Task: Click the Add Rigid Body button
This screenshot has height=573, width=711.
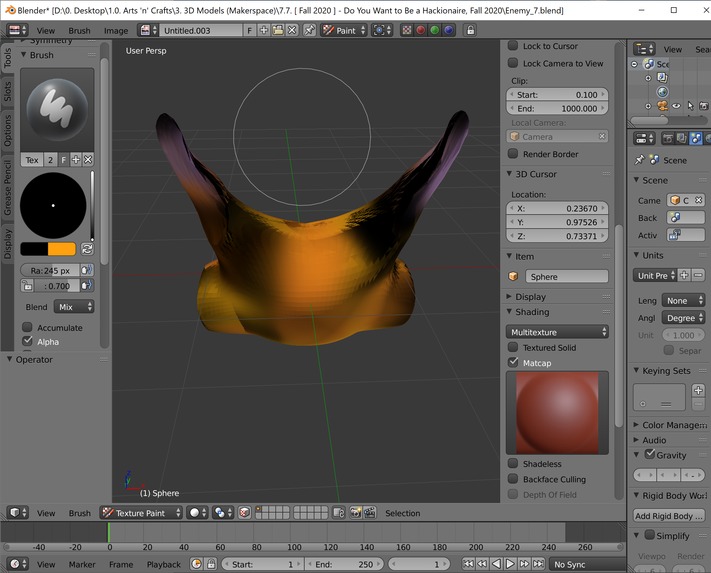Action: pos(669,516)
